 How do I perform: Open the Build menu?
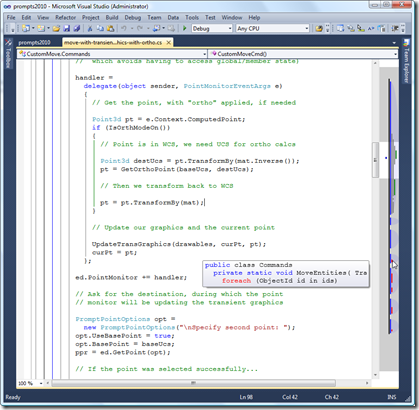pyautogui.click(x=112, y=17)
